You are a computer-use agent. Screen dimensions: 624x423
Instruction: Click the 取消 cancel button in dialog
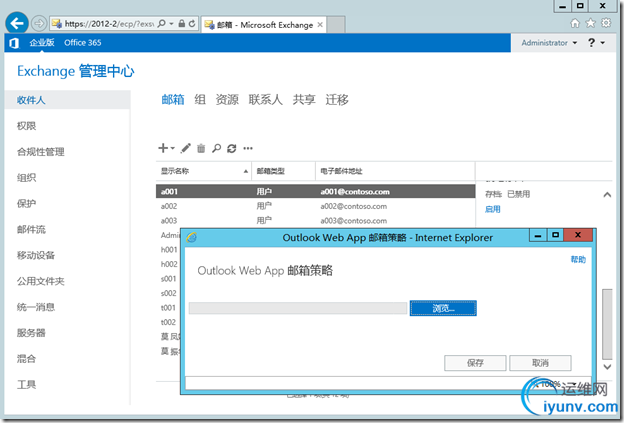pyautogui.click(x=540, y=363)
